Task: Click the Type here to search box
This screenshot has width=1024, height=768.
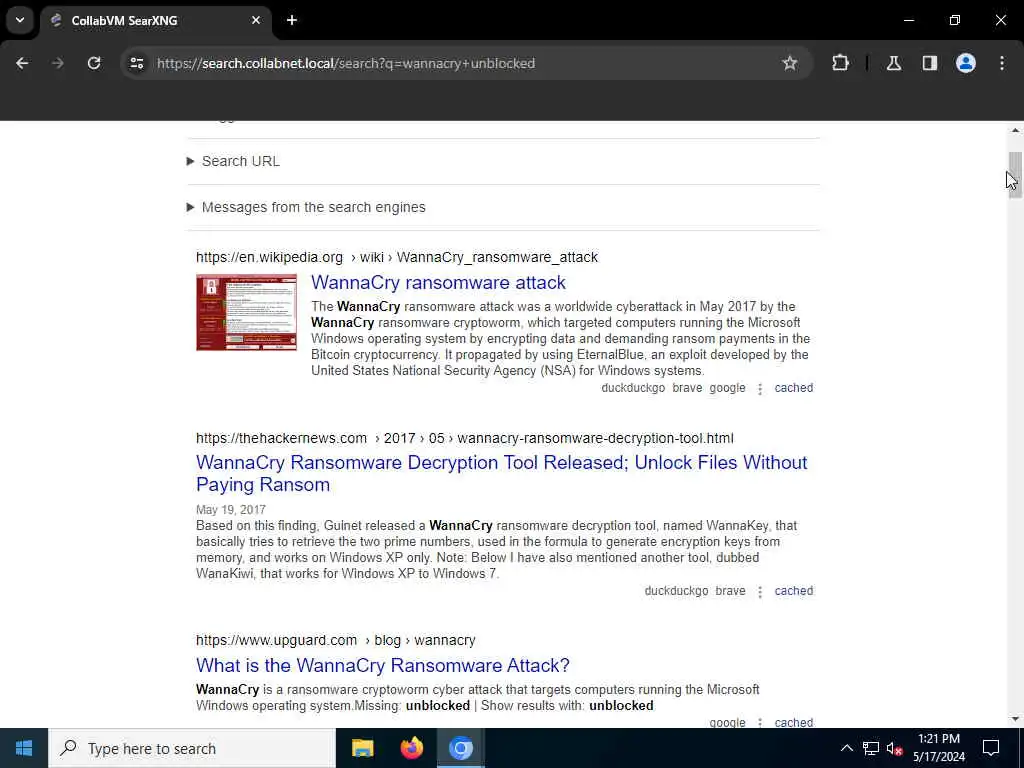Action: [x=192, y=748]
